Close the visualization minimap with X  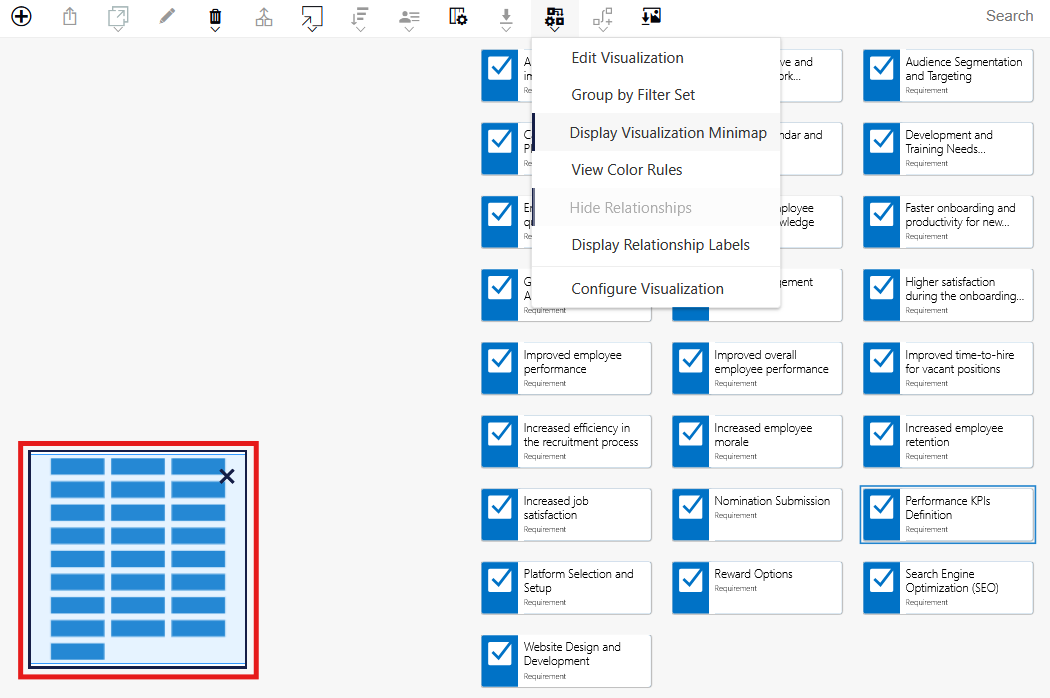pos(227,476)
